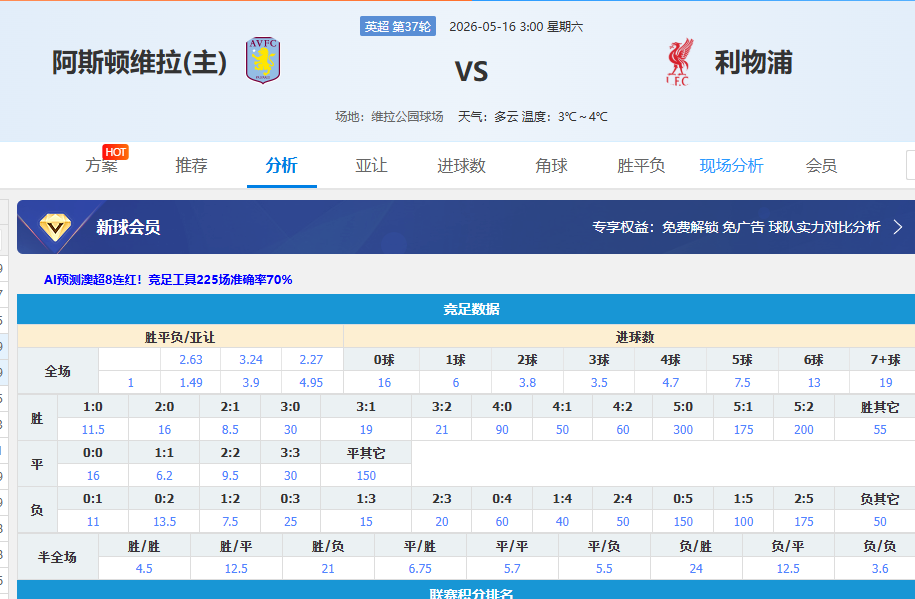Click the 胜平负/亚让 column group header
Screen dimensions: 915x599
(x=180, y=337)
